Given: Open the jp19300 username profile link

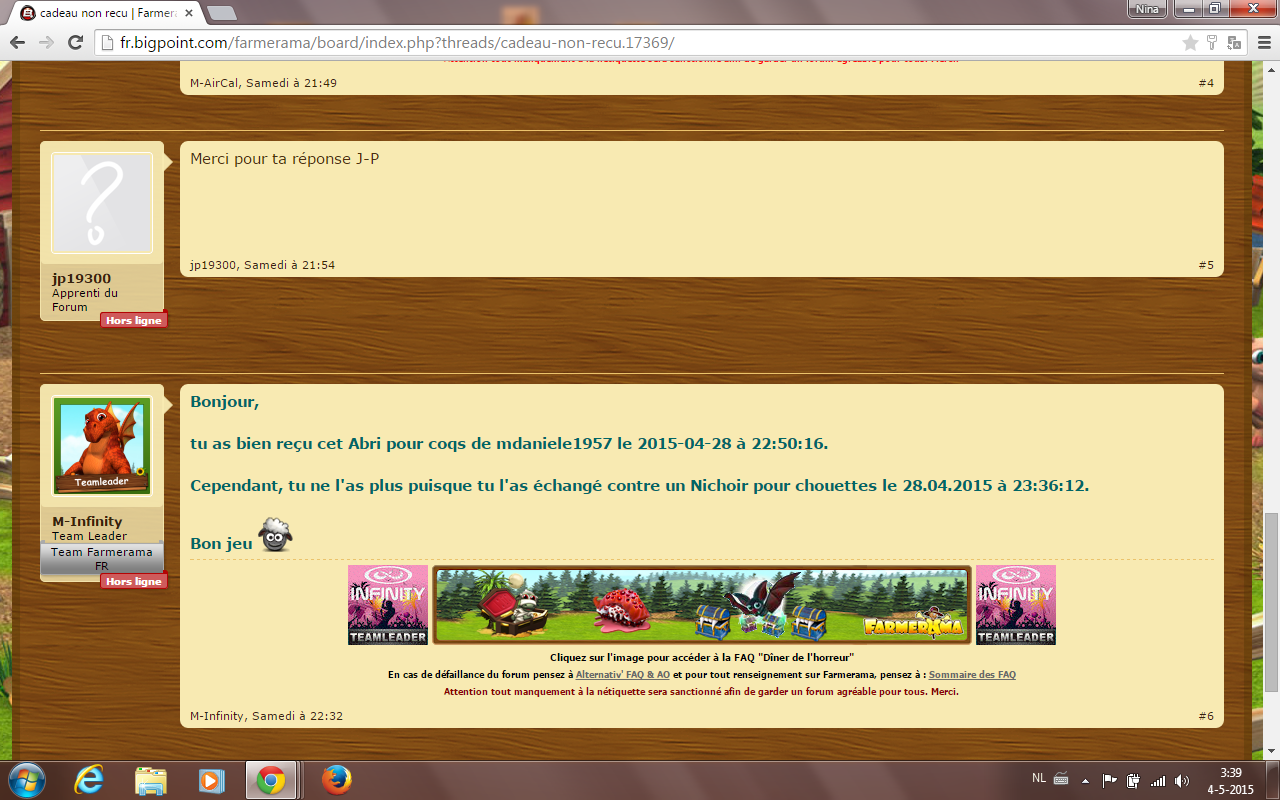Looking at the screenshot, I should point(82,278).
